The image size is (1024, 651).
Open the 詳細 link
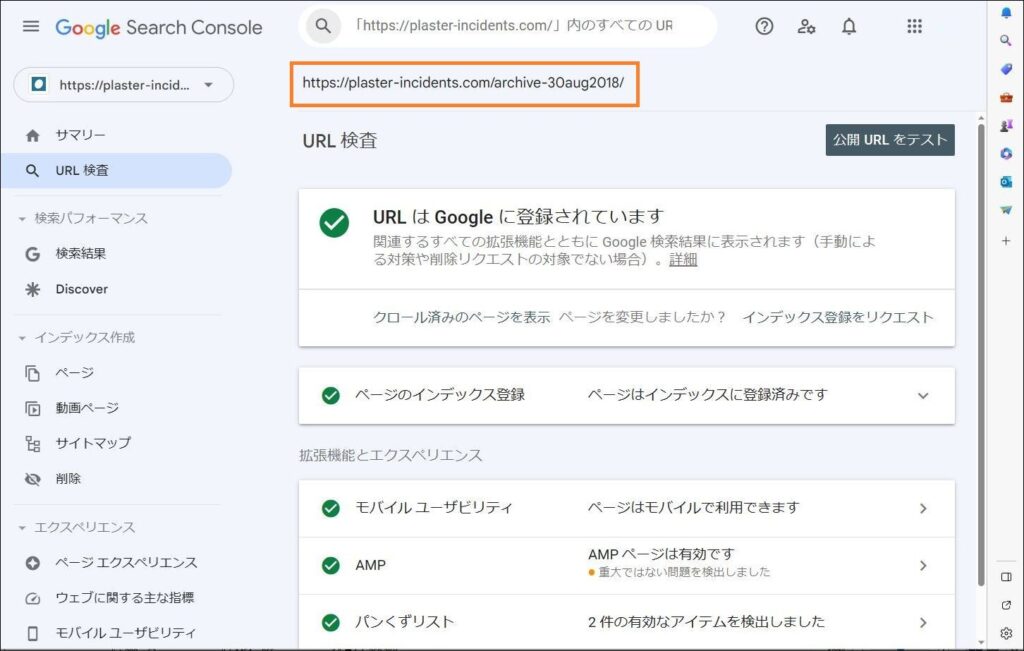coord(682,260)
